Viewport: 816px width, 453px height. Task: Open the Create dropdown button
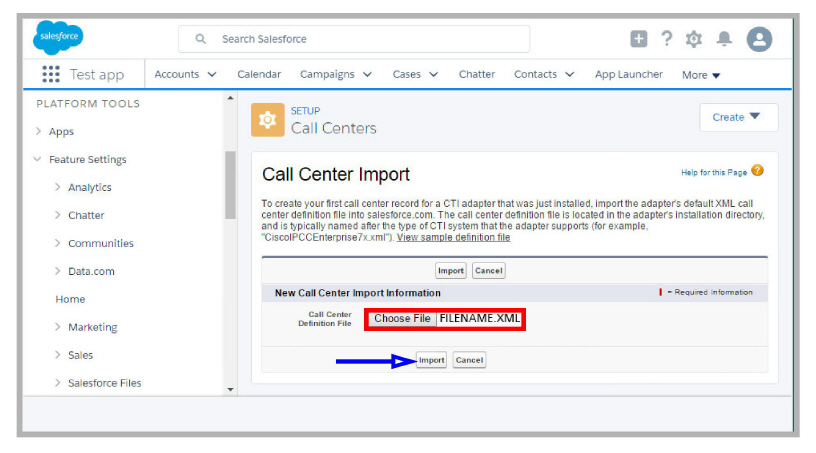738,117
